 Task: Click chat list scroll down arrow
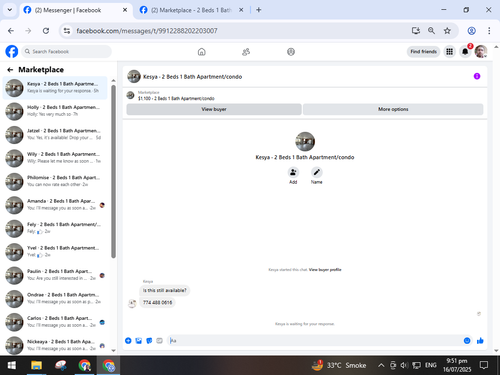coord(113,350)
